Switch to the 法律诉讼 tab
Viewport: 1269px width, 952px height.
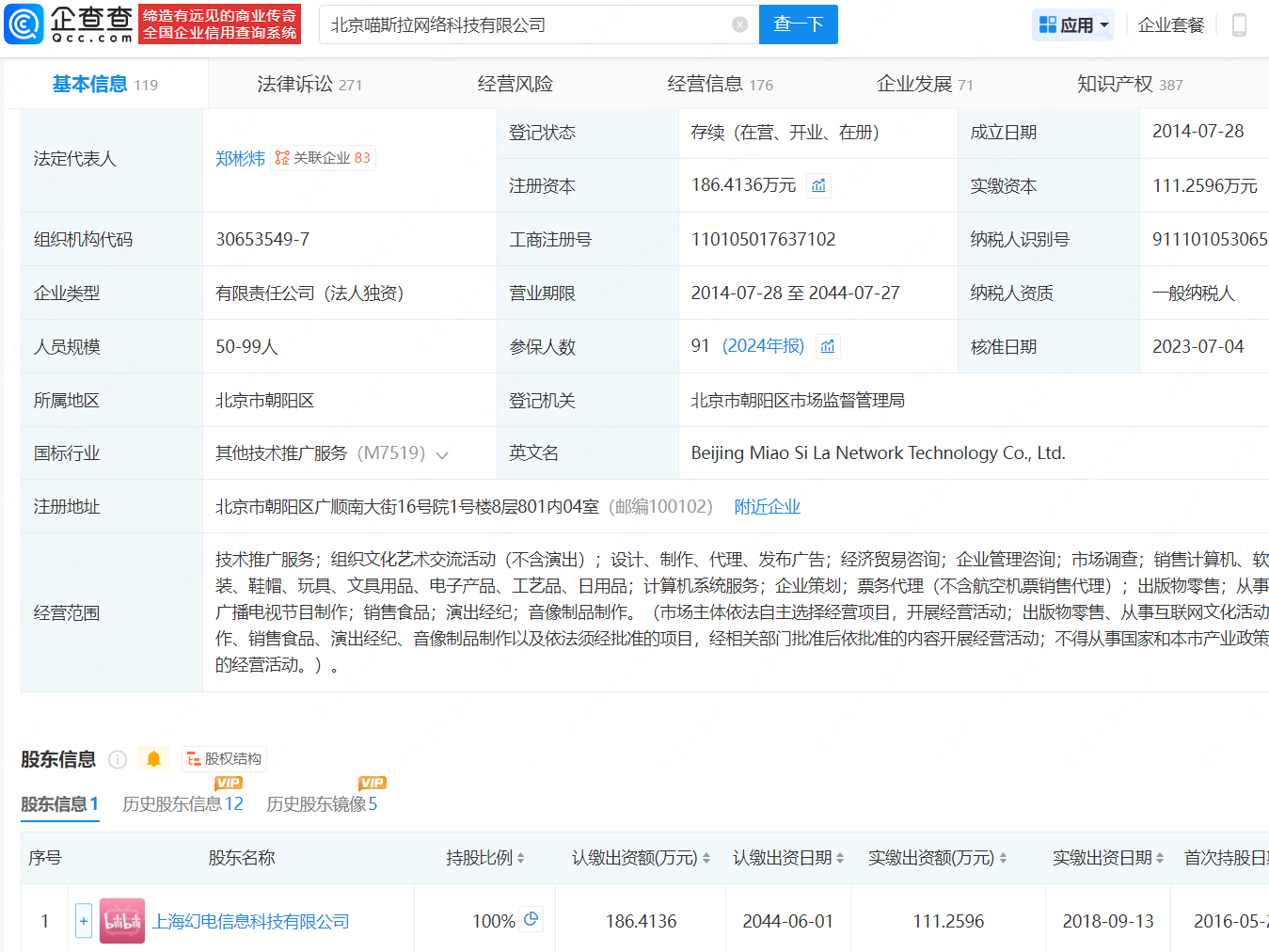click(x=309, y=85)
